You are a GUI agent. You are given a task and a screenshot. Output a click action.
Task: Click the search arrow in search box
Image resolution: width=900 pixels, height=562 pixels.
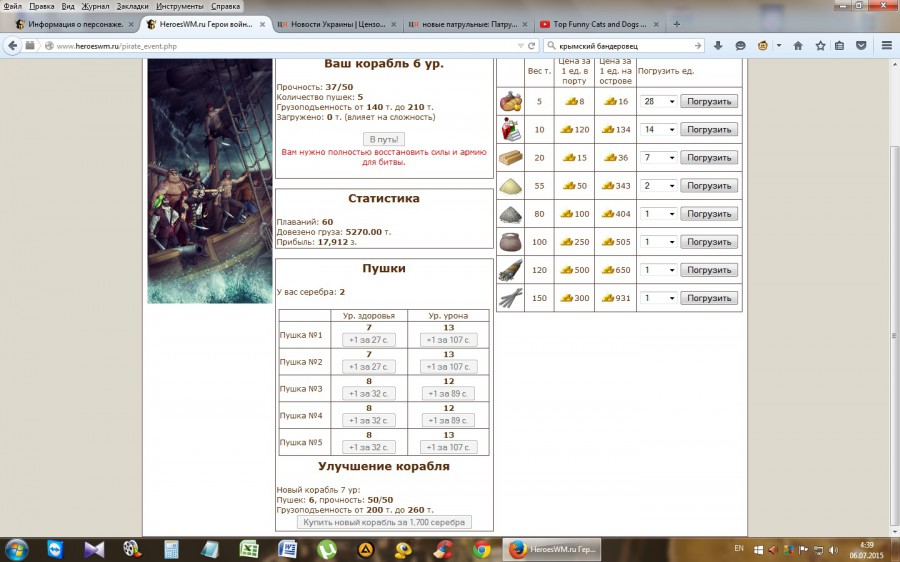[698, 46]
